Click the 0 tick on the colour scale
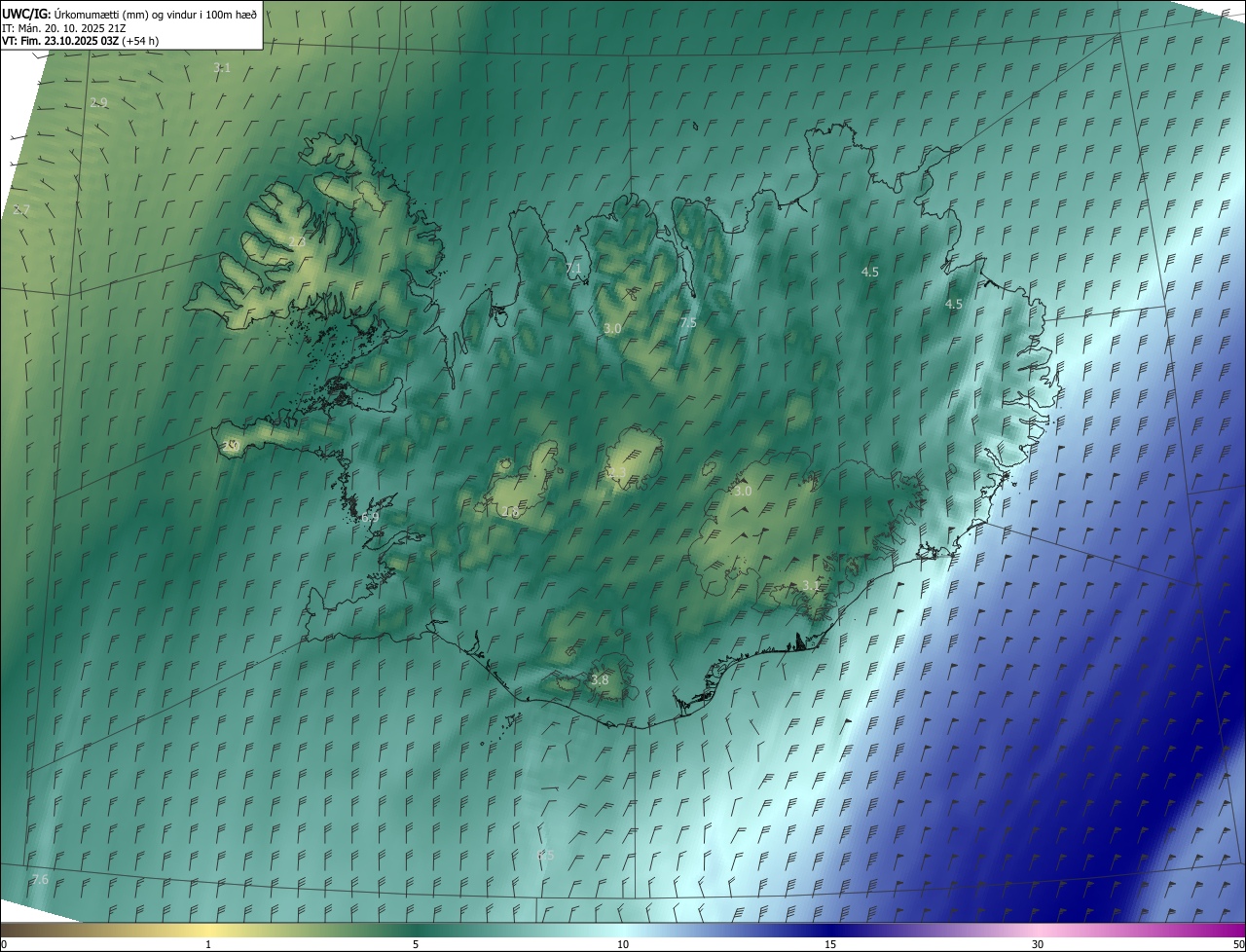Viewport: 1246px width, 952px height. [3, 944]
